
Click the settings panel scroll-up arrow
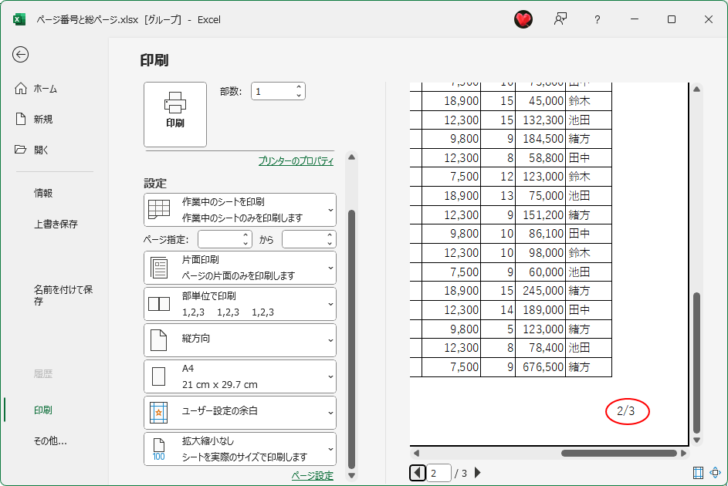351,158
